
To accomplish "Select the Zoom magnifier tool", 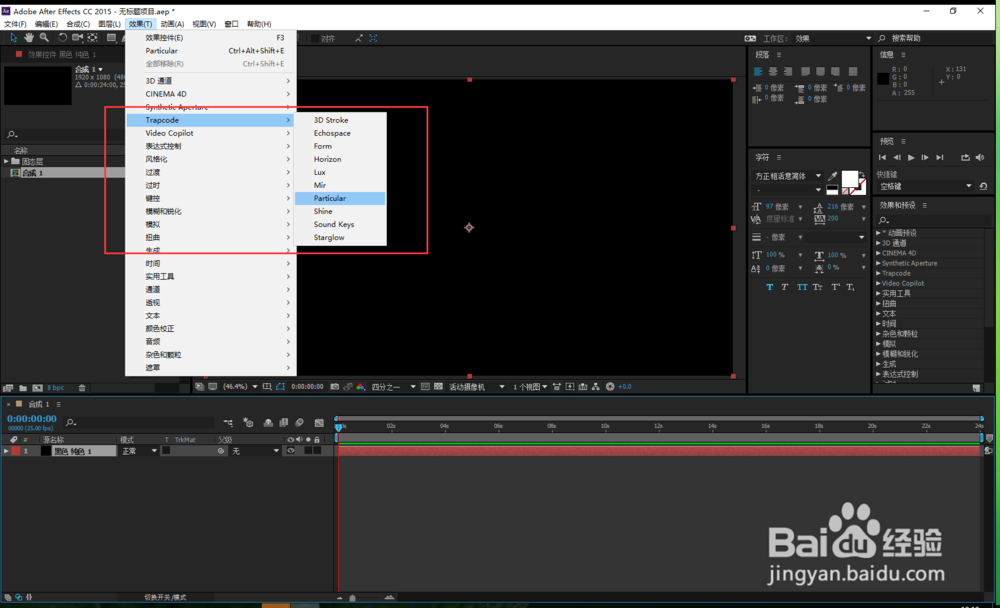I will (x=44, y=38).
